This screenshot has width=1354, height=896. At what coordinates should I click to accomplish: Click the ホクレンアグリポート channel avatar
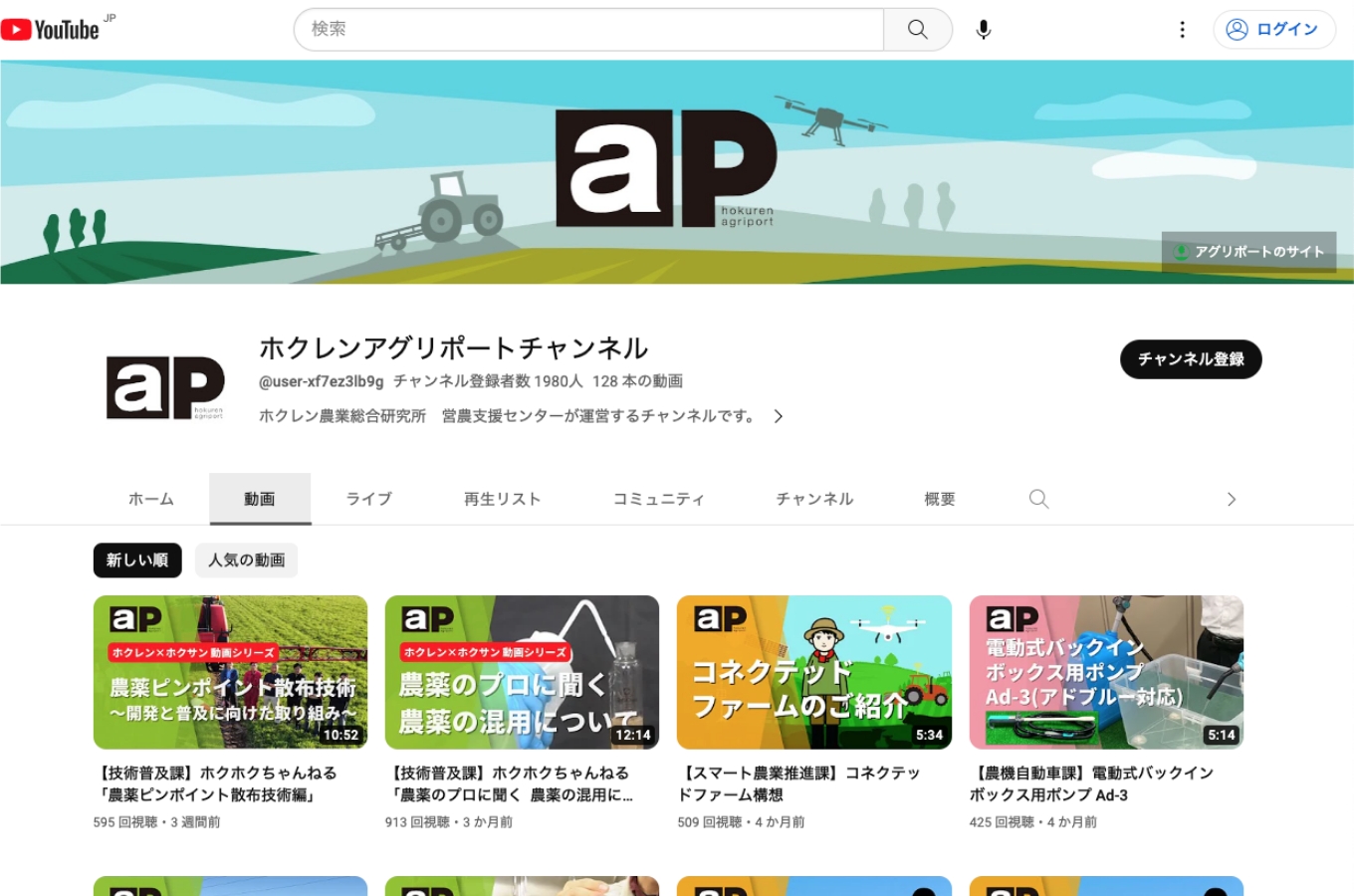click(x=165, y=387)
